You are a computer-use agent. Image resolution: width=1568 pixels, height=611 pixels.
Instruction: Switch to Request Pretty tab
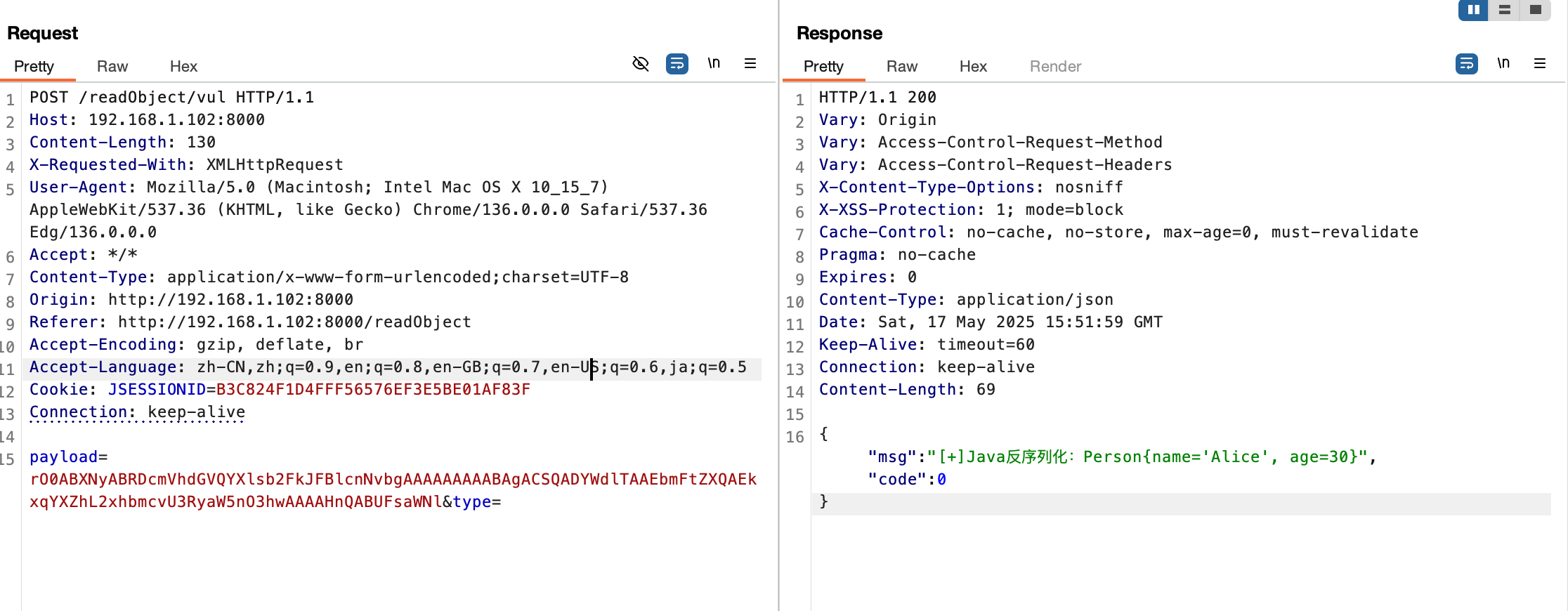pos(34,66)
